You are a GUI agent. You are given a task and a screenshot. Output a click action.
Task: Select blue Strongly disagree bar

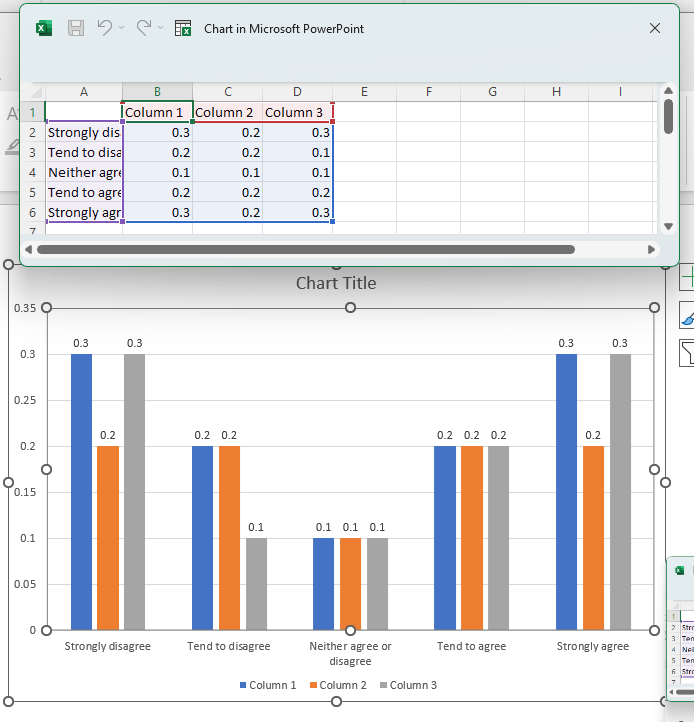pos(81,490)
